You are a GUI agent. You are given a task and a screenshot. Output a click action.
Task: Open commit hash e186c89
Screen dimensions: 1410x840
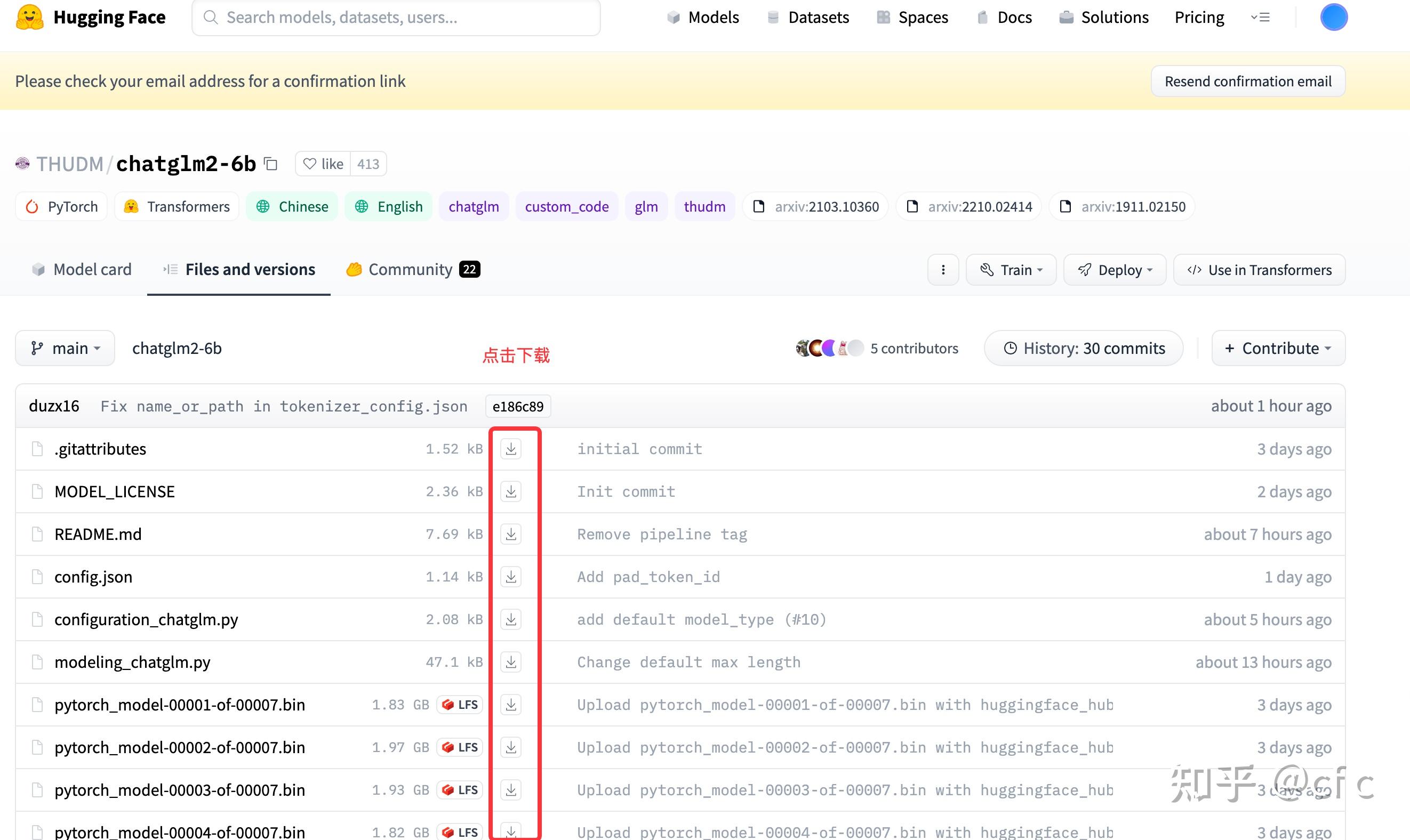518,407
